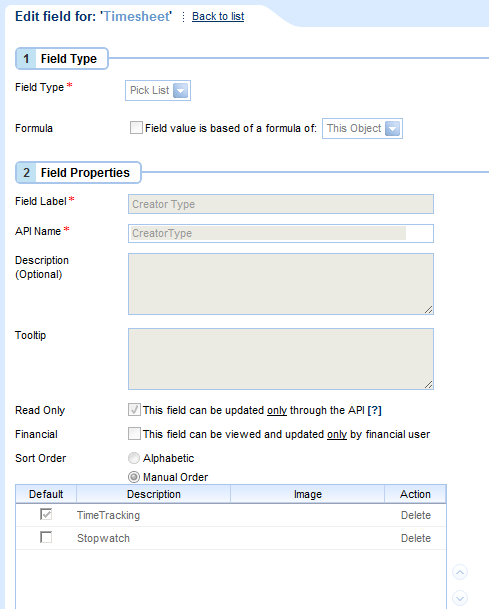Click the move up arrow icon
The height and width of the screenshot is (609, 489).
pos(460,572)
